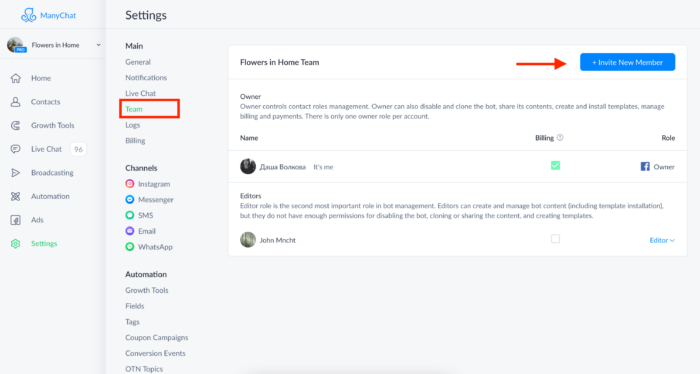This screenshot has height=374, width=700.
Task: Click the Name column header
Action: 249,138
